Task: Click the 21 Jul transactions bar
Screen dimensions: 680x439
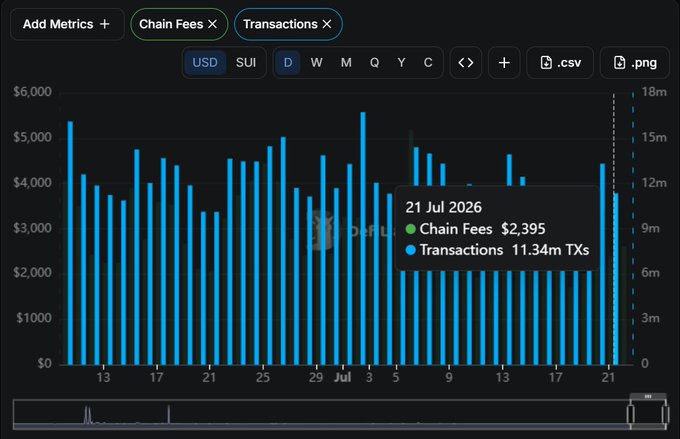Action: click(616, 279)
